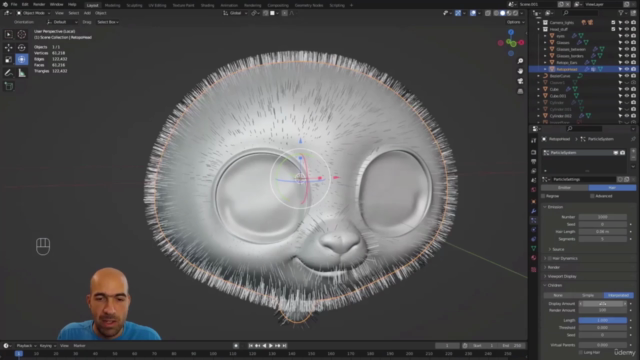
Task: Click the Blender logo icon
Action: point(5,4)
